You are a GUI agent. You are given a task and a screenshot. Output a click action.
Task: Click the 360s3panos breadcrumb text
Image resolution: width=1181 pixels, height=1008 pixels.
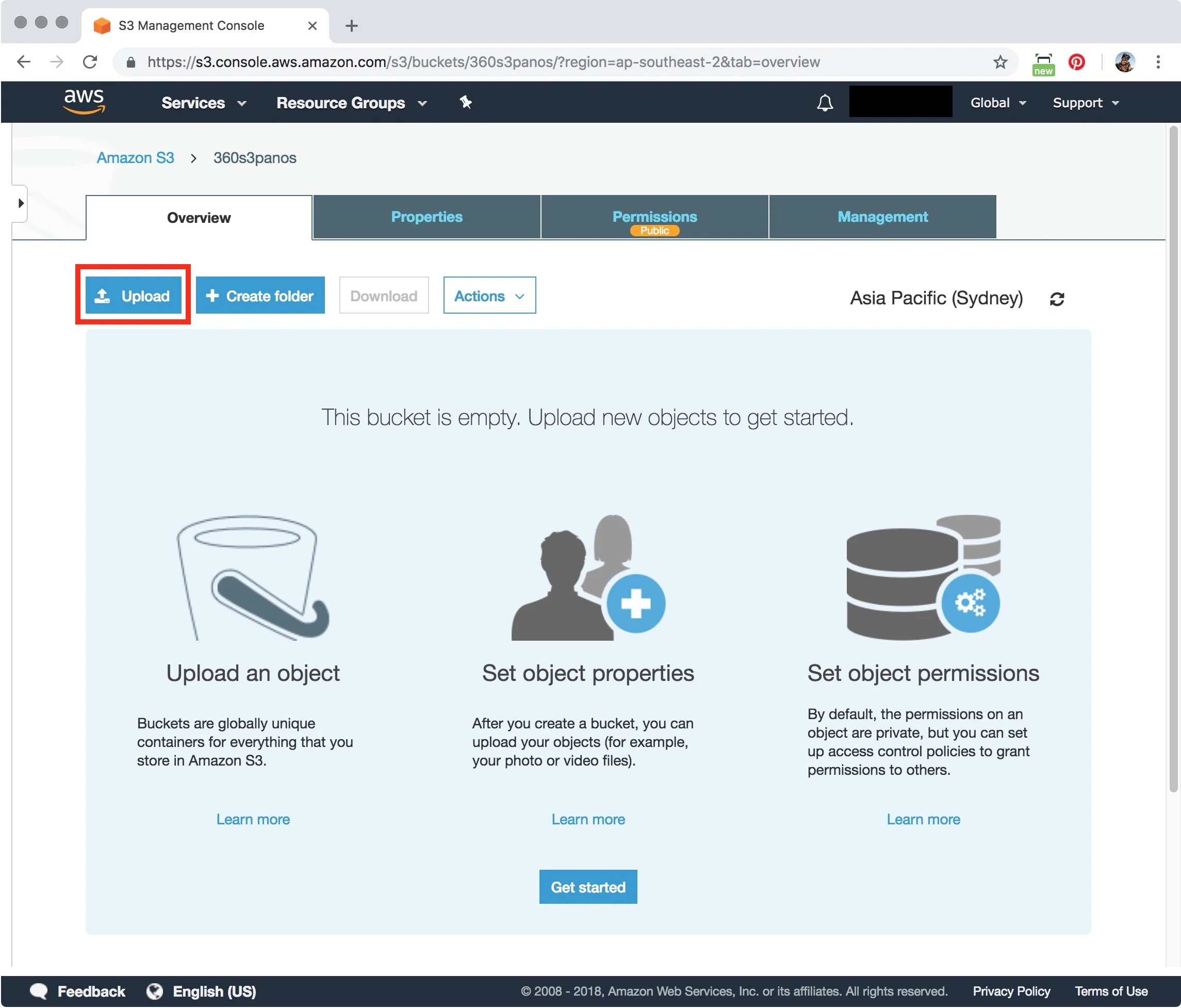click(255, 158)
